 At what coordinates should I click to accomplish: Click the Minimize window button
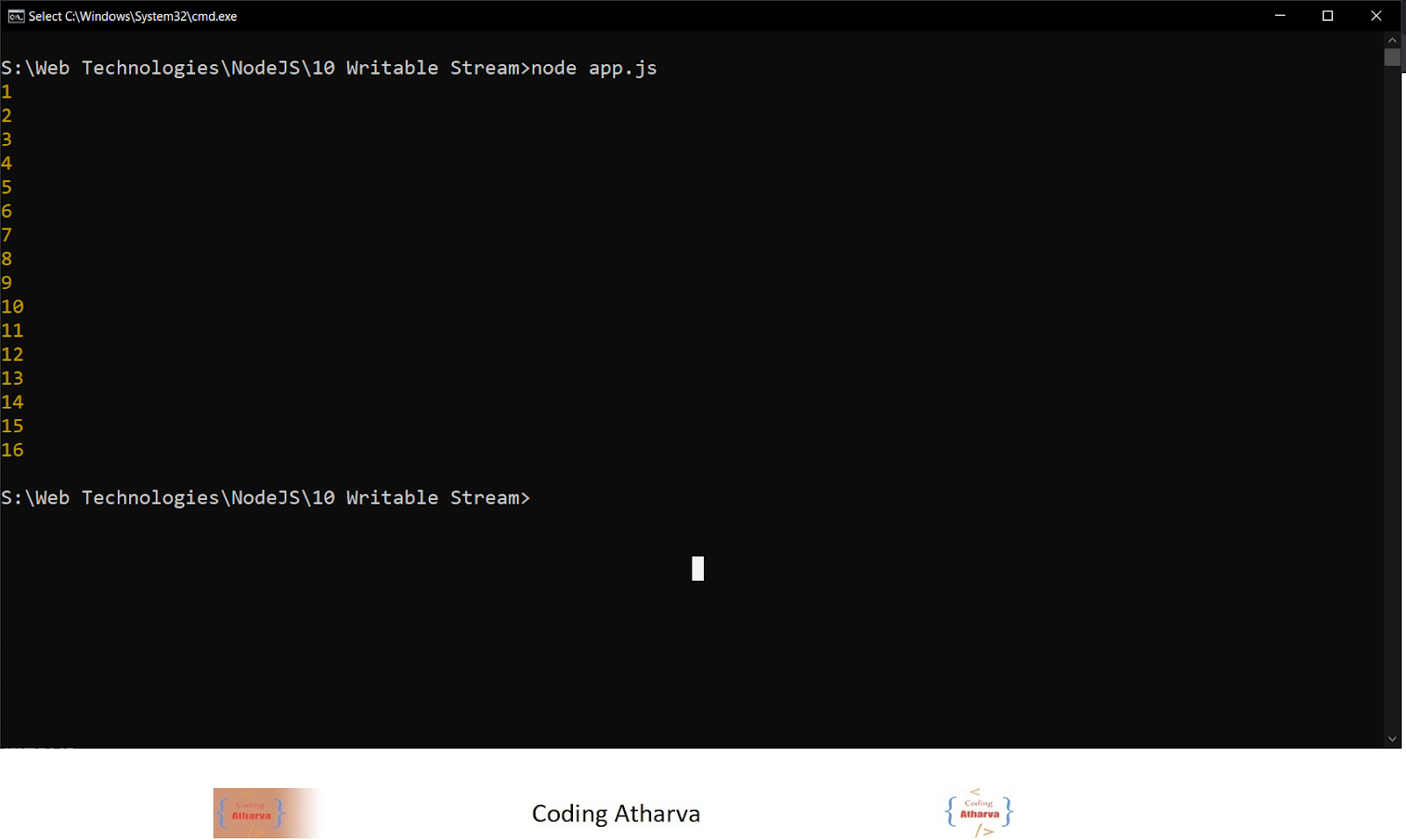pyautogui.click(x=1279, y=16)
